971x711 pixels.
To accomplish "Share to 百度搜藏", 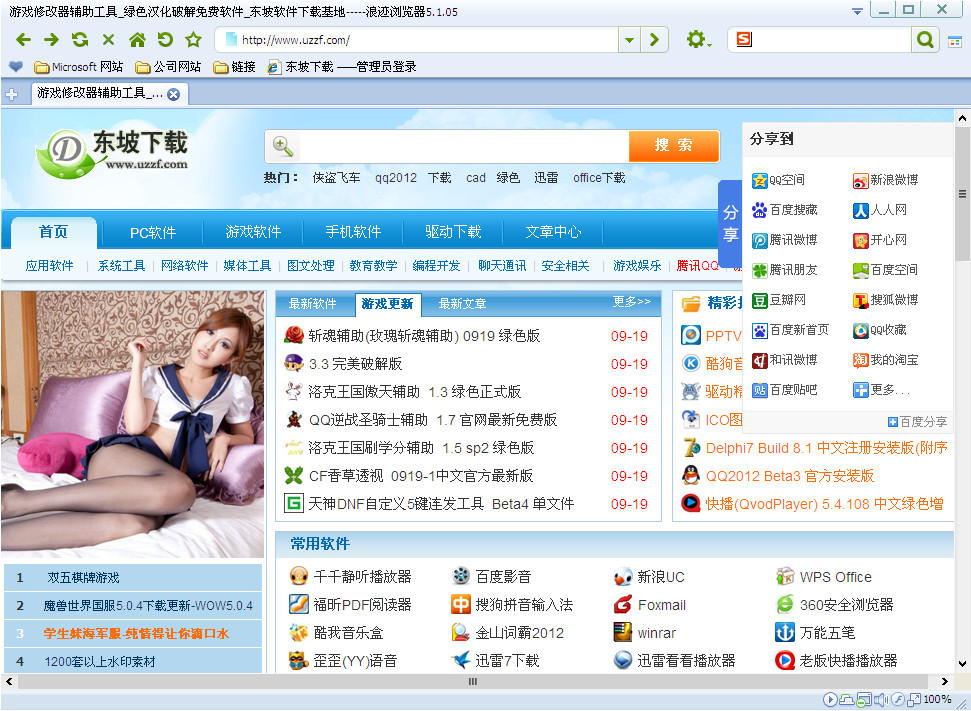I will pos(785,210).
